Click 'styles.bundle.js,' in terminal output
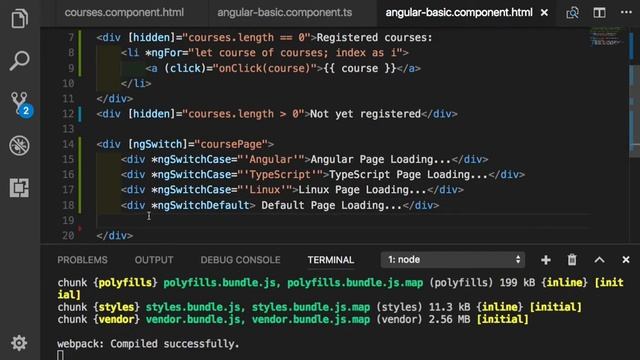Screen dimensions: 640x360 pos(196,307)
